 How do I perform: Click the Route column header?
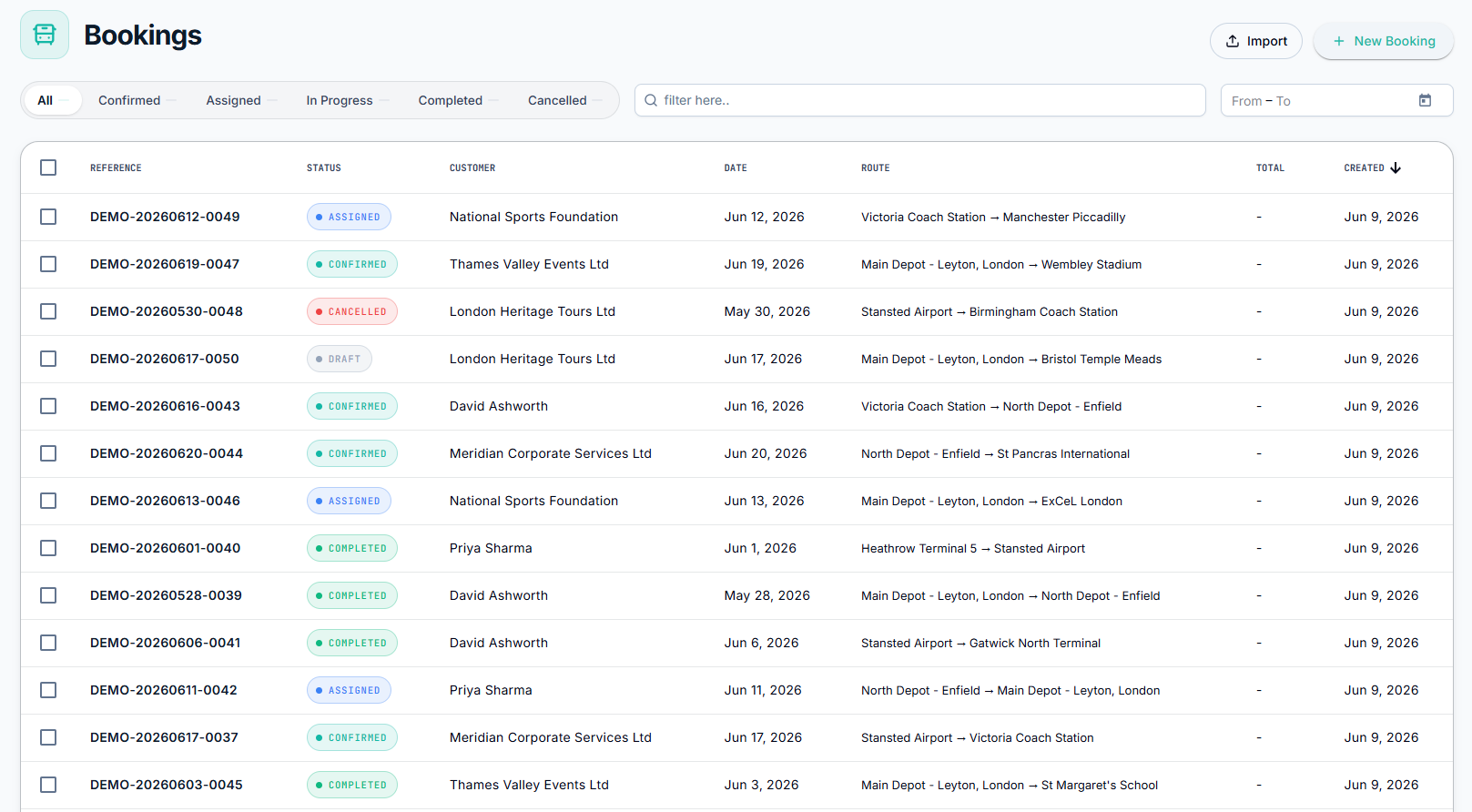[x=876, y=167]
